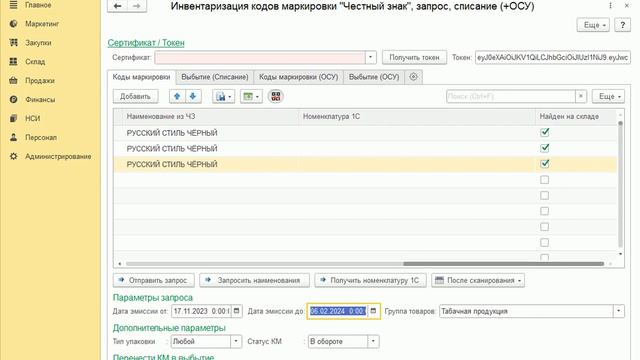The height and width of the screenshot is (360, 640).
Task: Open help with the question mark
Action: click(x=622, y=25)
